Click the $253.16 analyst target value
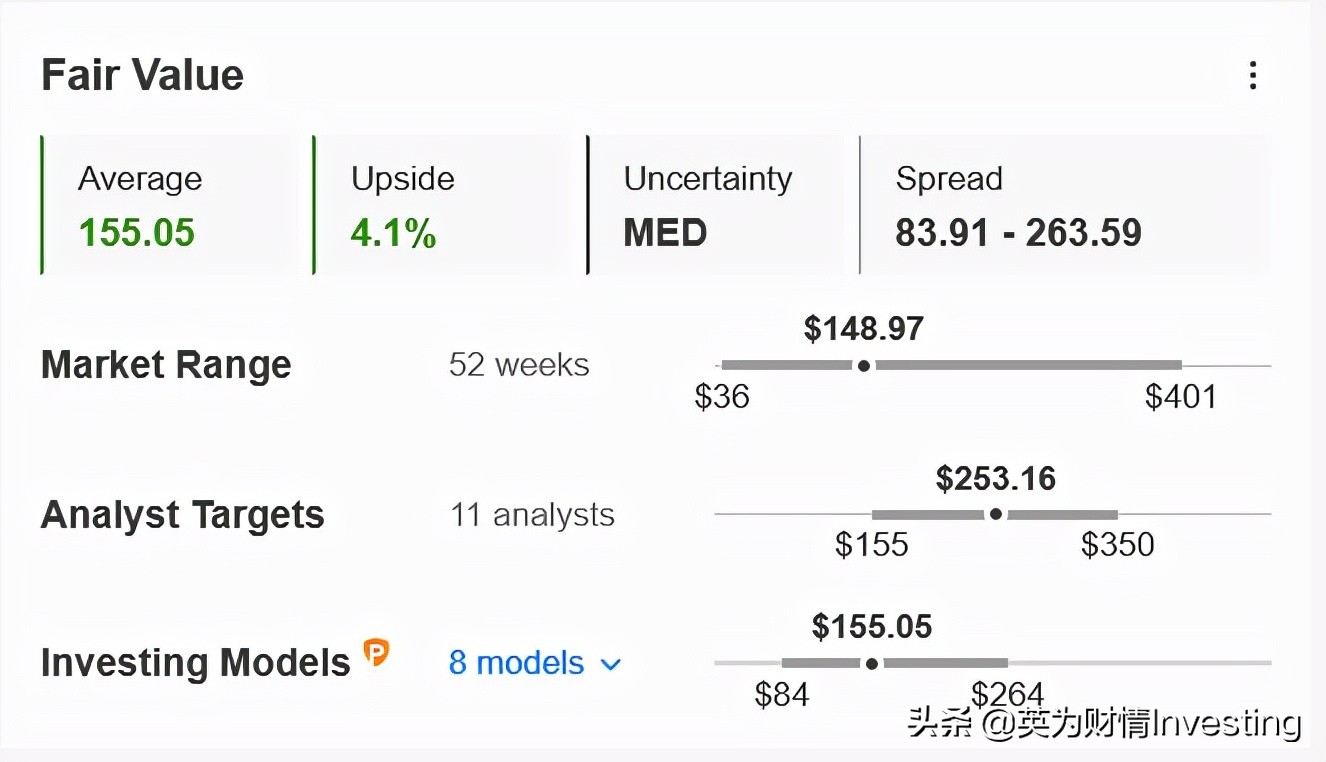 [996, 479]
